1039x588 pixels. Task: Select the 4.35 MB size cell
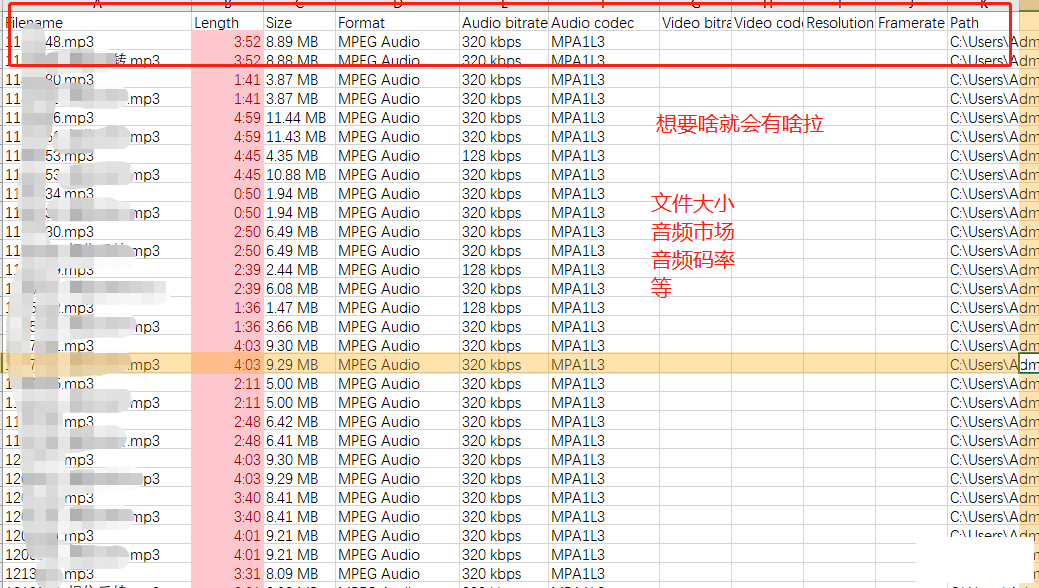300,156
